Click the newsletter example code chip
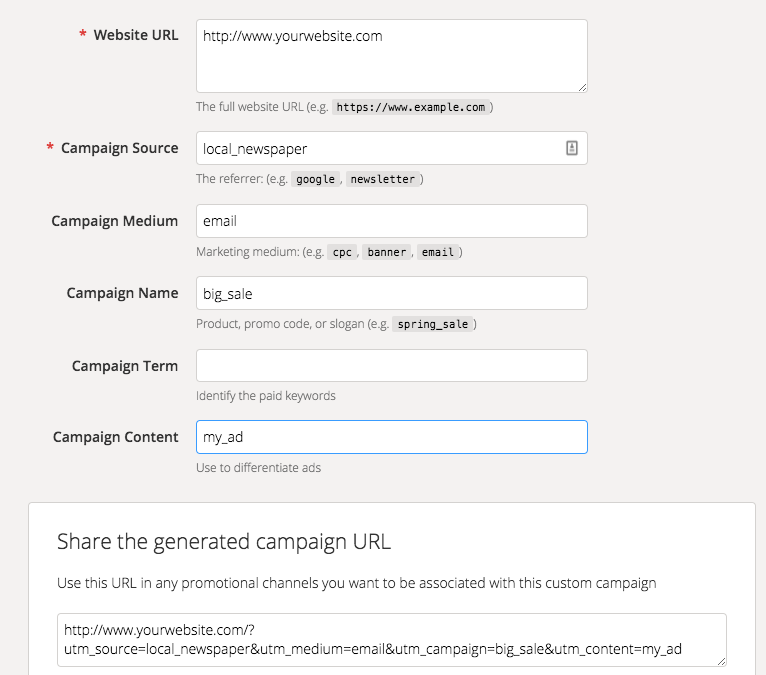The width and height of the screenshot is (766, 675). coord(383,179)
